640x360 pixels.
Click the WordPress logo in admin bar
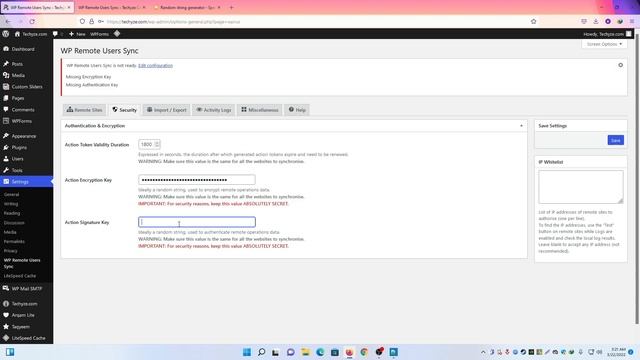6,34
